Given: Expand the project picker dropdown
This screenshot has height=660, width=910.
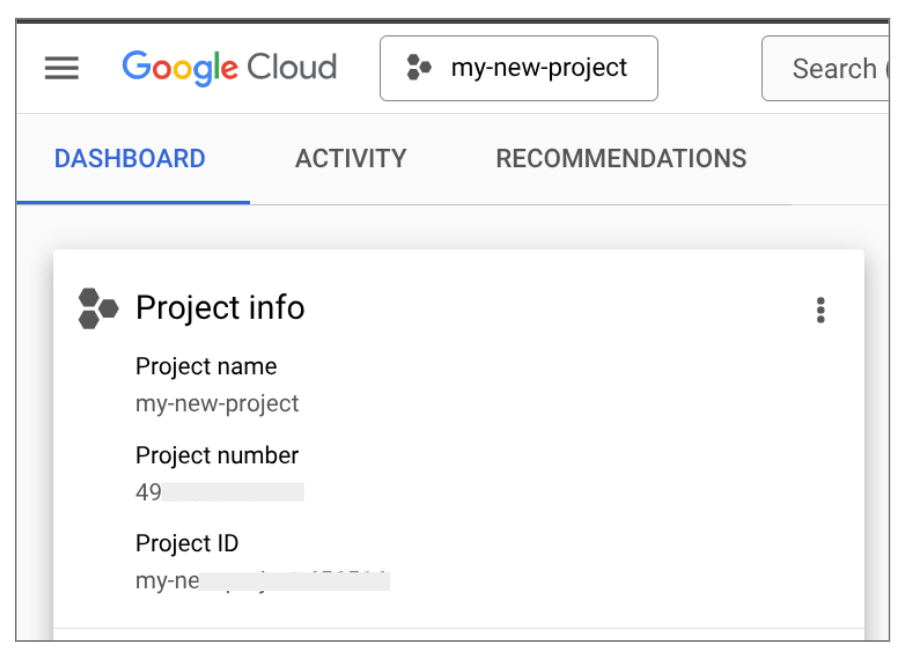Looking at the screenshot, I should tap(519, 68).
